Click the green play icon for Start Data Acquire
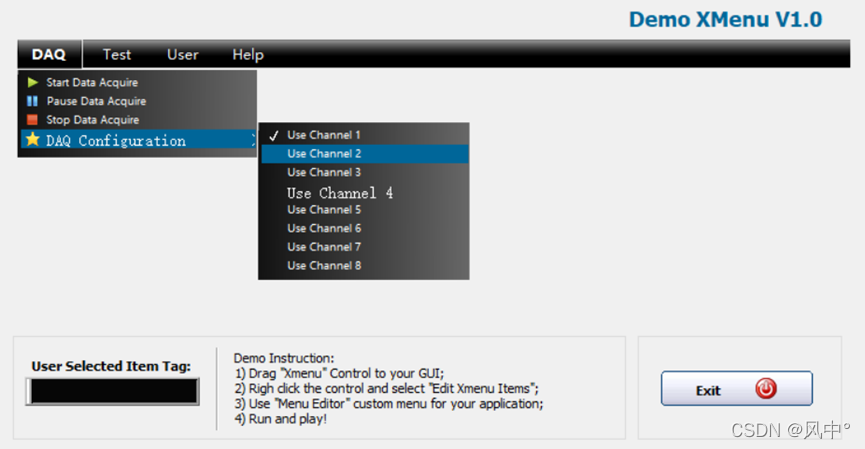865x449 pixels. [x=33, y=82]
